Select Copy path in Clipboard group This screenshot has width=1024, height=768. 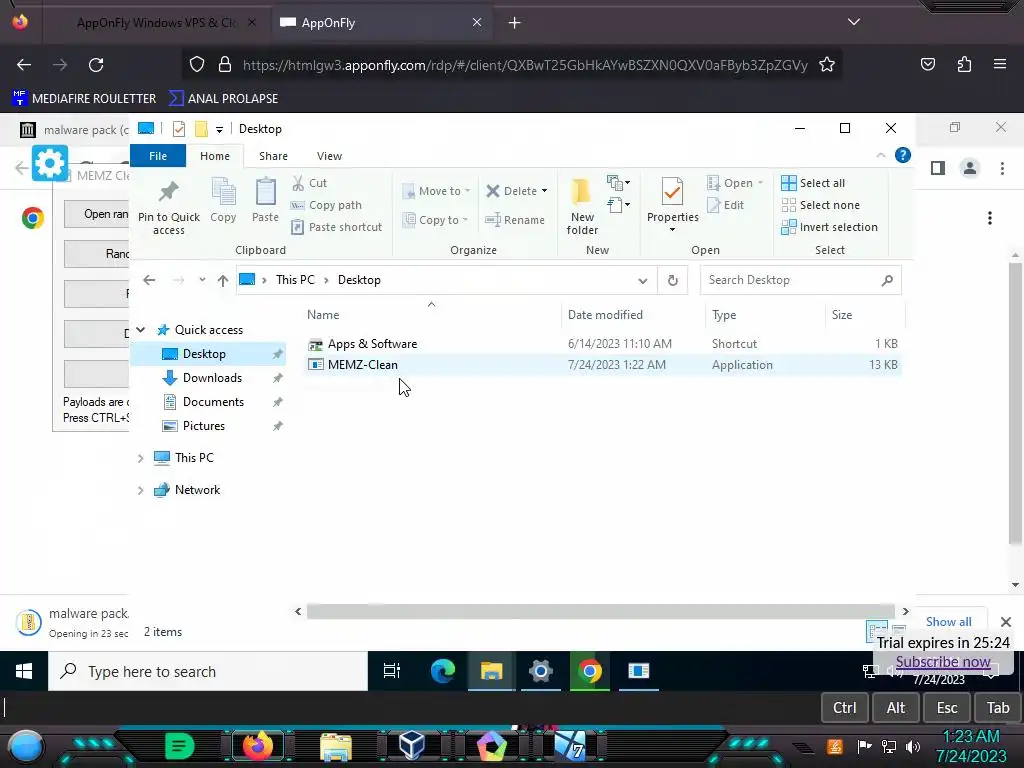327,205
